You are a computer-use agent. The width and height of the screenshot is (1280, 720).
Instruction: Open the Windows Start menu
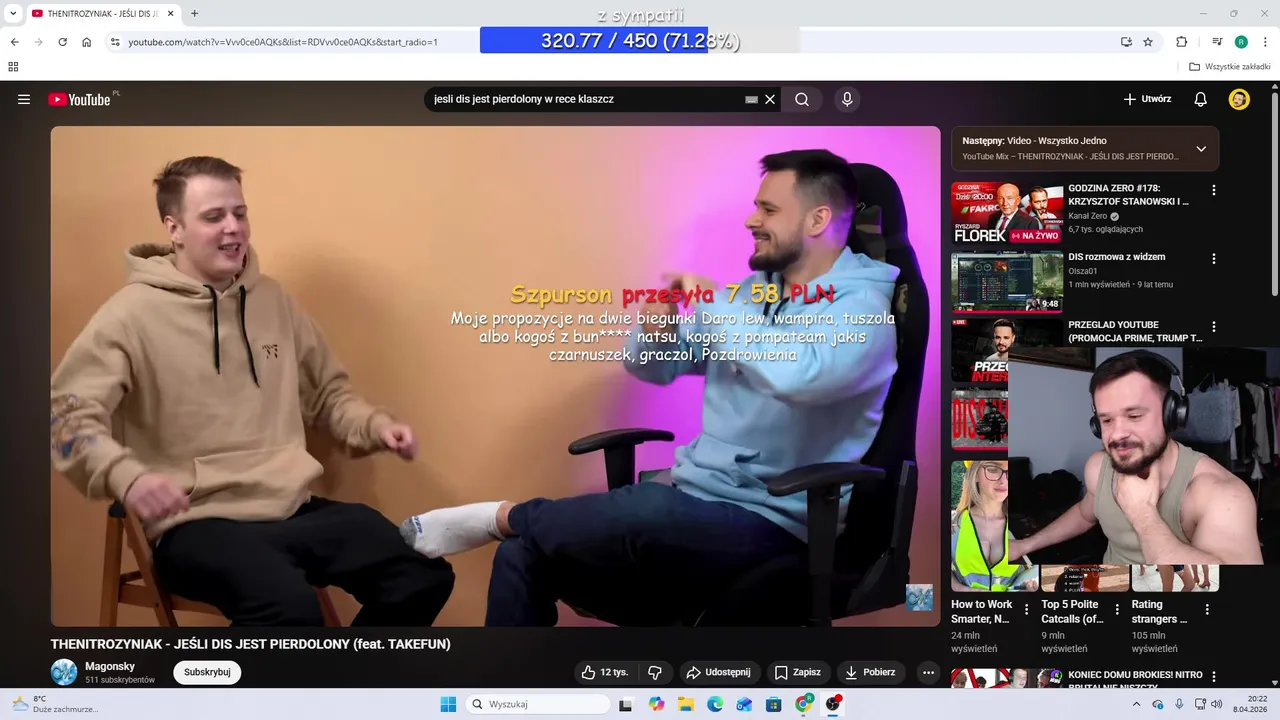click(x=448, y=704)
